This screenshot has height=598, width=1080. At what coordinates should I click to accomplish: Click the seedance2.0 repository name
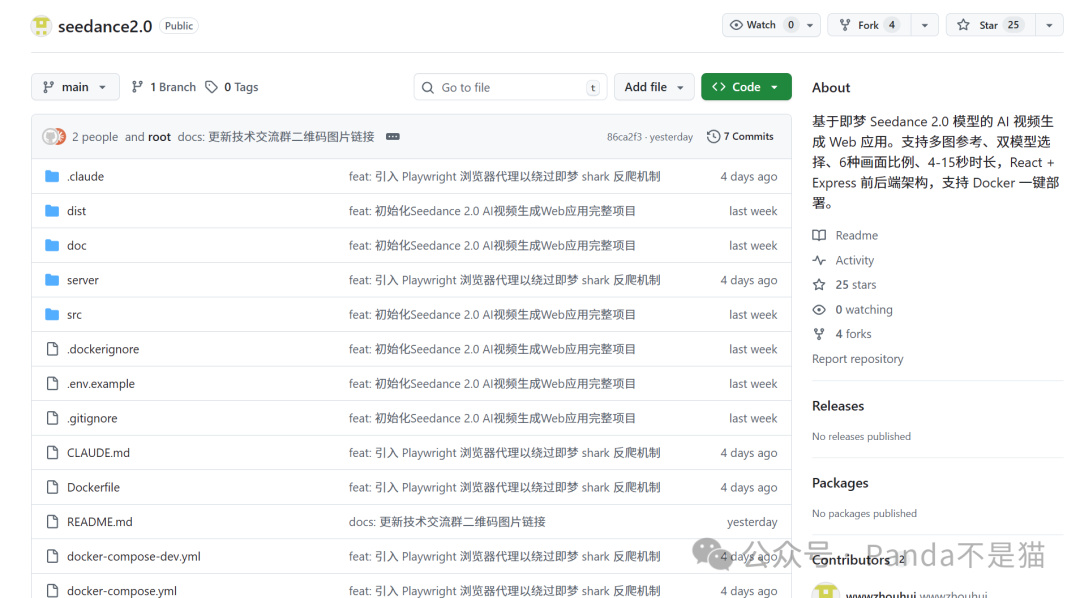click(x=105, y=26)
